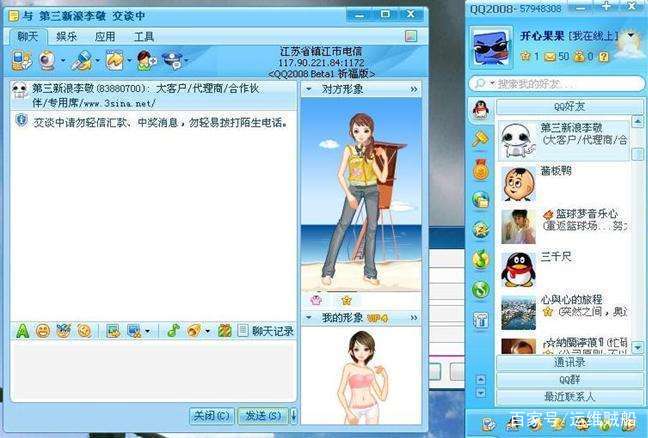Switch to the 工具 tab
This screenshot has height=438, width=648.
tap(144, 37)
